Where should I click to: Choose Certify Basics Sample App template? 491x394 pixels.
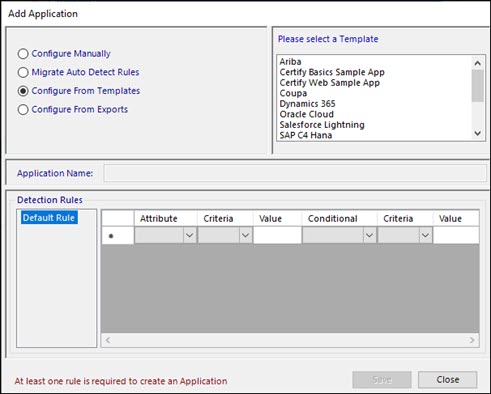tap(332, 72)
